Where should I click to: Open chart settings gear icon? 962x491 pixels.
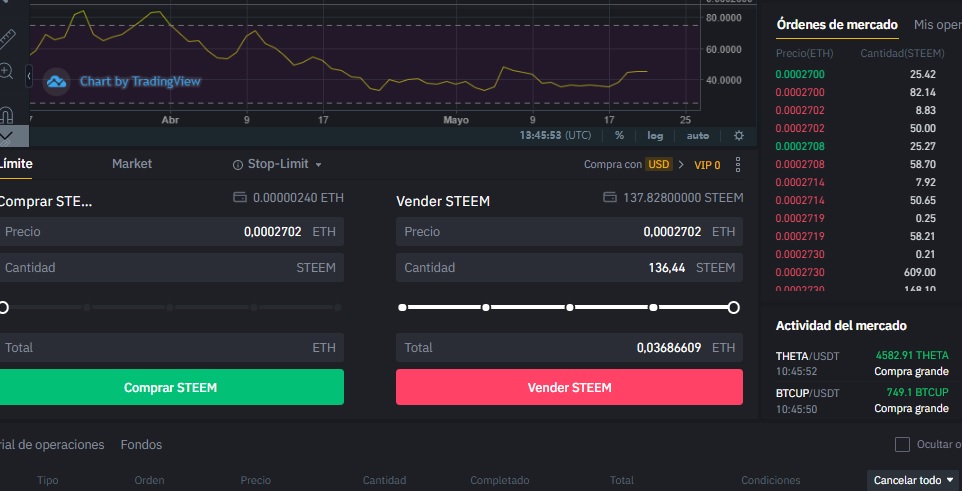[739, 136]
